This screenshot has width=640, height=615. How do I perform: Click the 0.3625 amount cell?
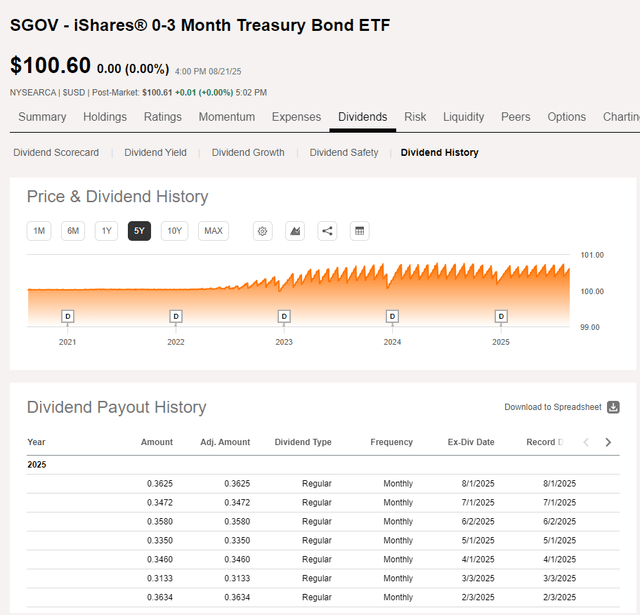(160, 484)
